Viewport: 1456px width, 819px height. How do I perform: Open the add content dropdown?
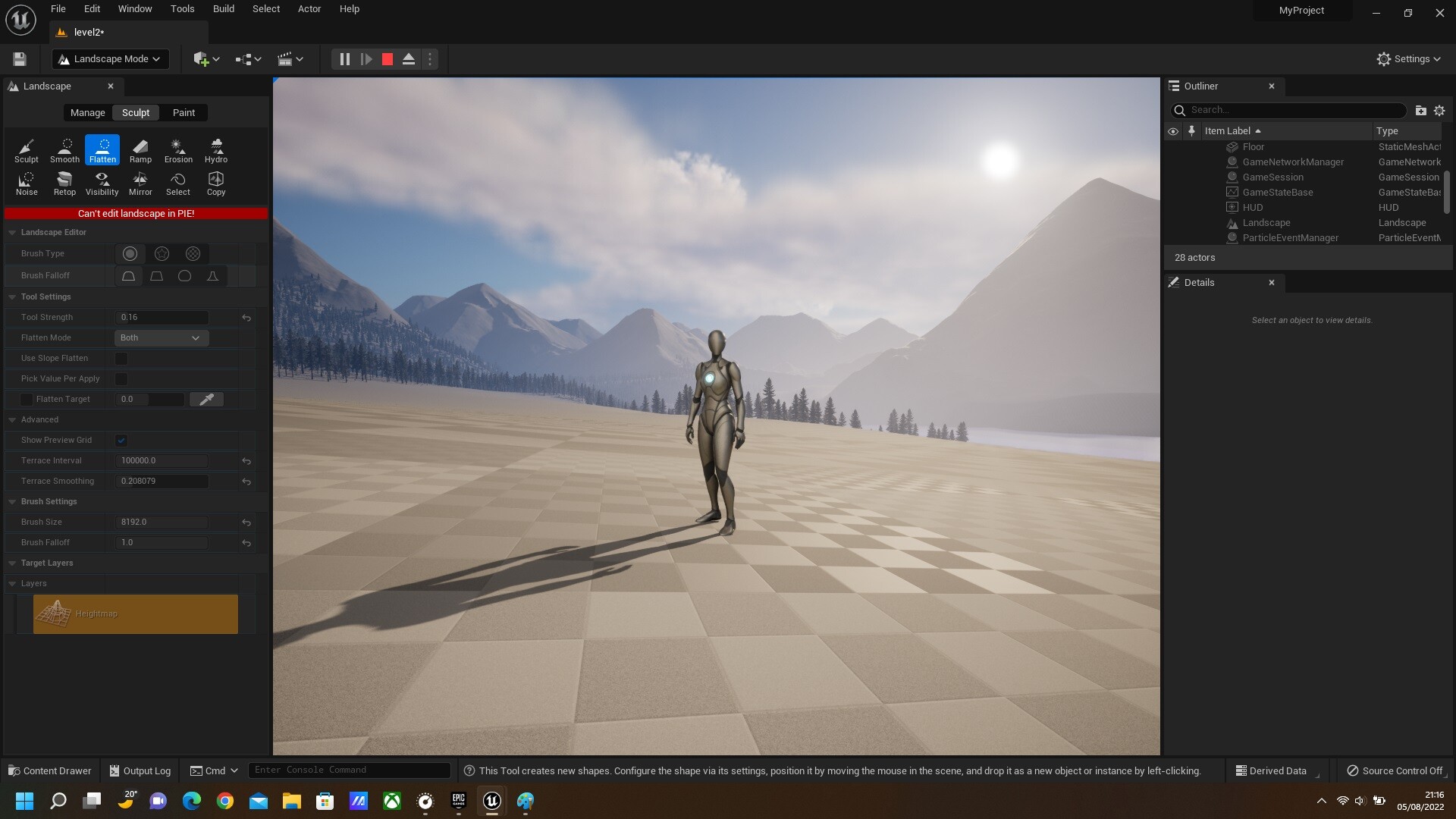[206, 59]
